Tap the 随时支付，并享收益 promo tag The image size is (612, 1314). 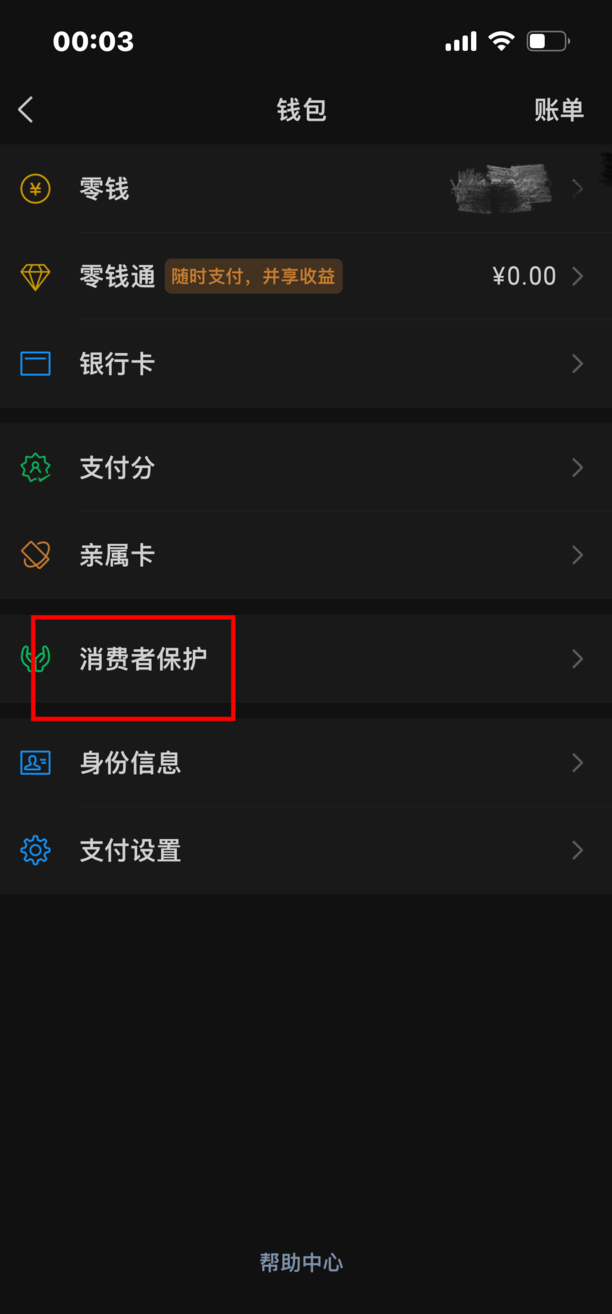click(x=254, y=277)
